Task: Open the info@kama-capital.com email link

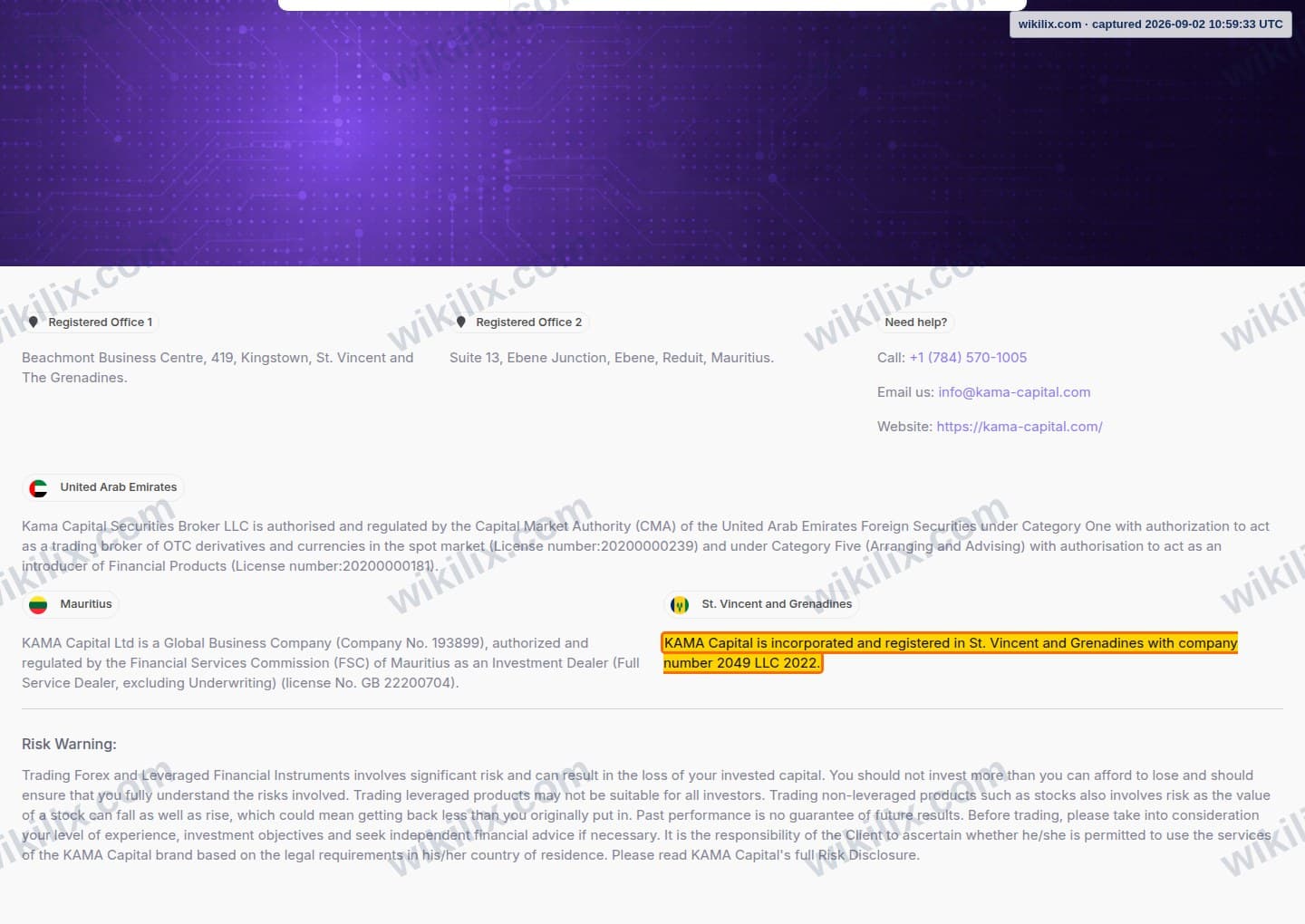Action: click(x=1014, y=392)
